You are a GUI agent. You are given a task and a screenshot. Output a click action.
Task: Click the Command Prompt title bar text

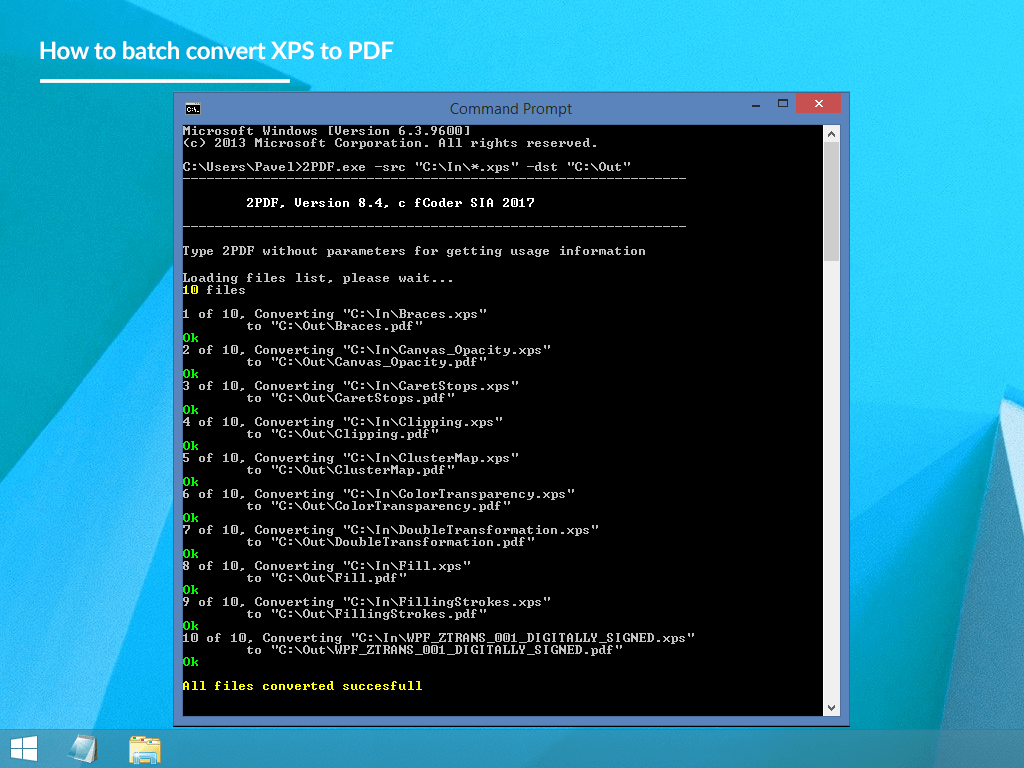point(511,109)
